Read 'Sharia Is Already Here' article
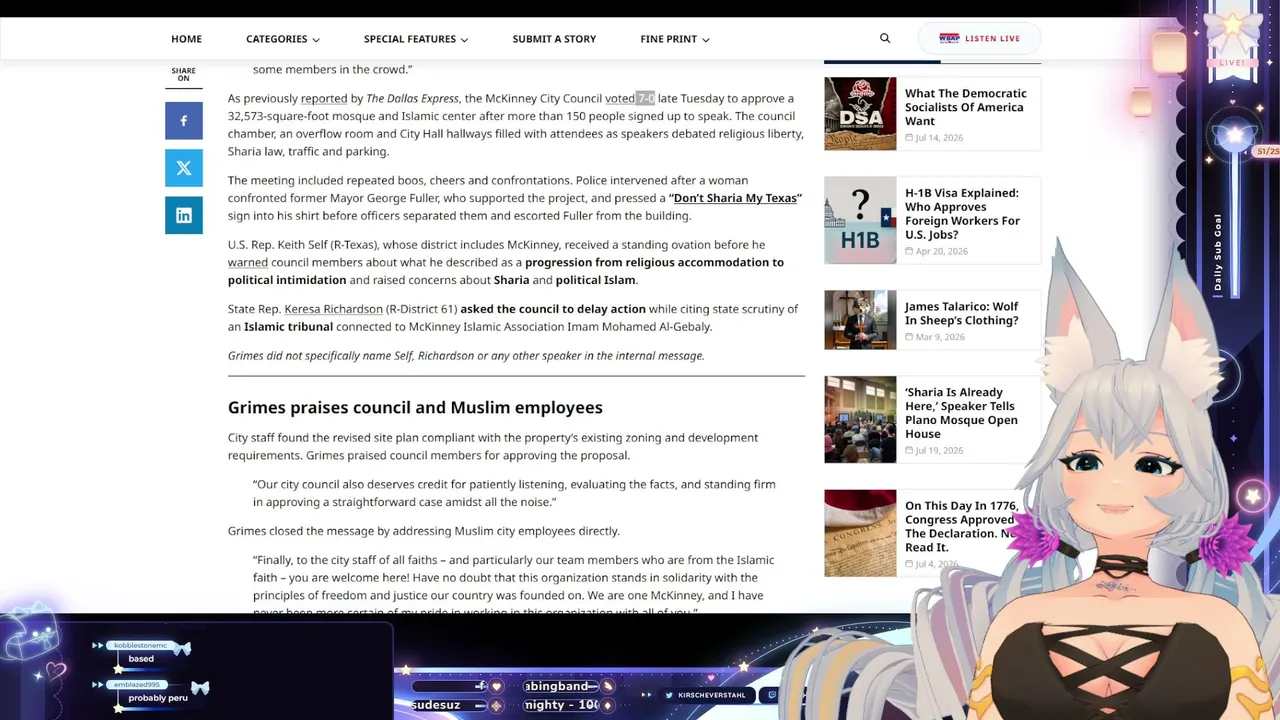 point(961,413)
